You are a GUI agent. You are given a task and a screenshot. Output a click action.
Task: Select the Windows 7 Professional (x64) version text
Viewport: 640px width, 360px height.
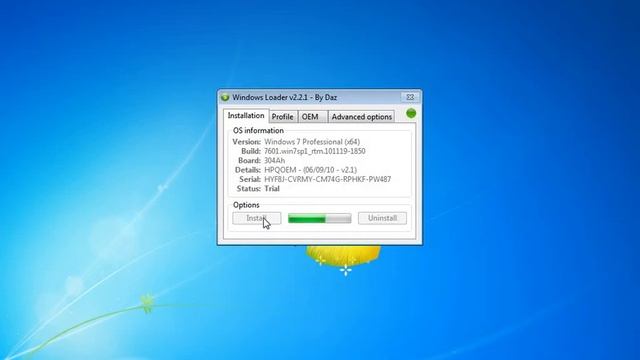click(x=312, y=142)
